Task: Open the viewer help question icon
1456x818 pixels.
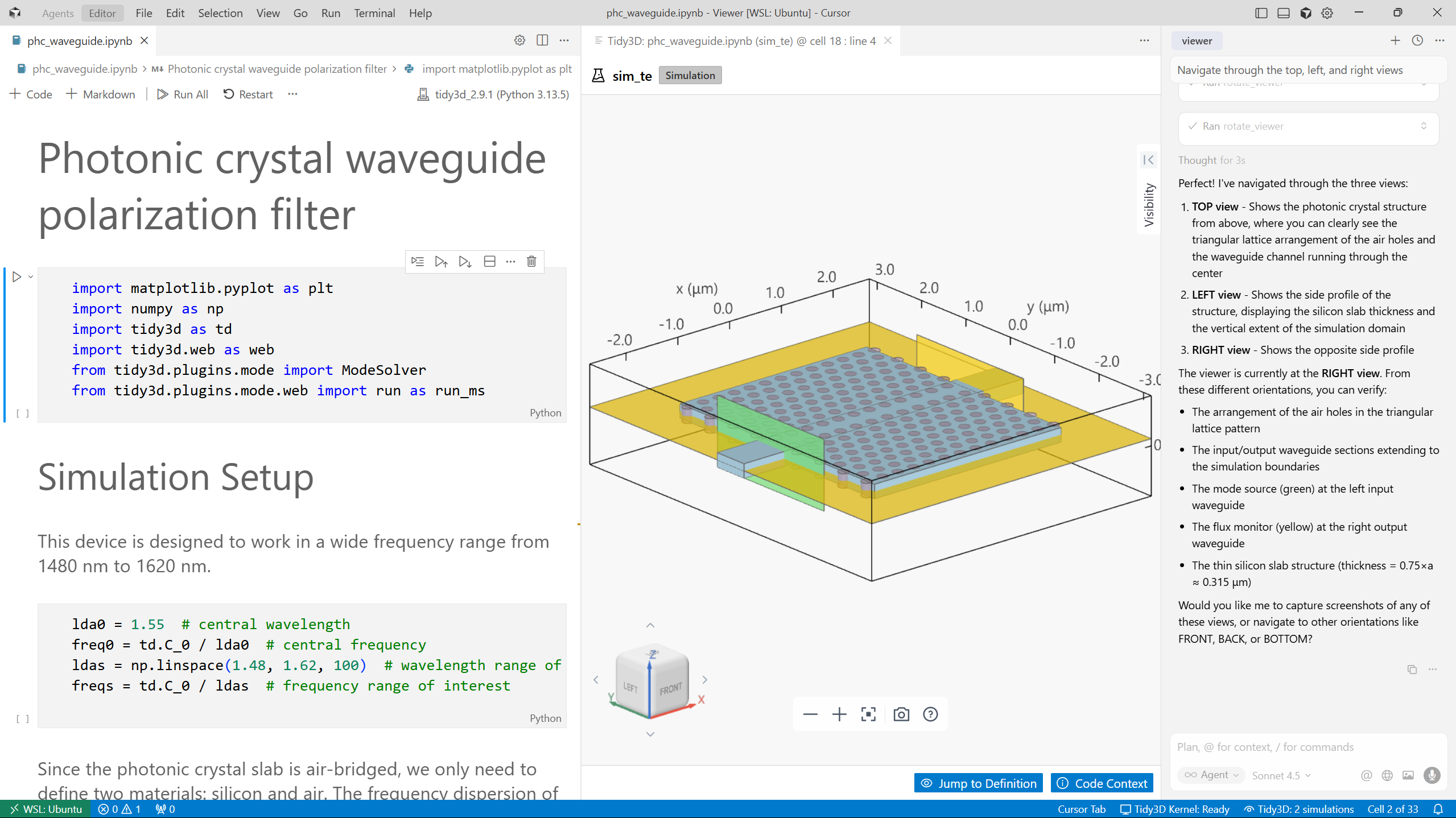Action: [930, 714]
